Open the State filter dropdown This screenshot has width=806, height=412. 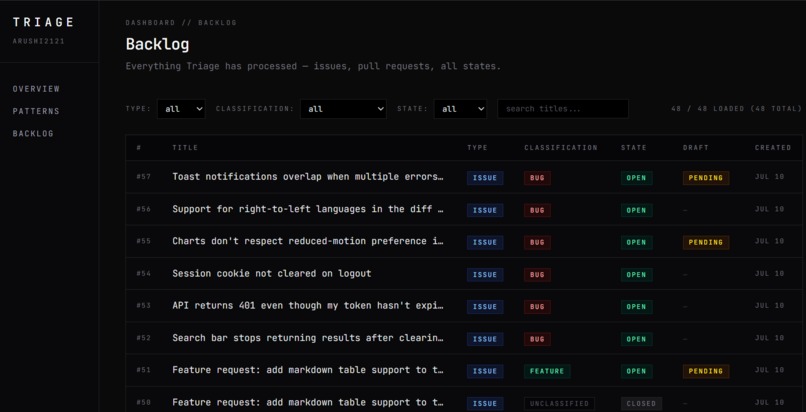coord(460,109)
